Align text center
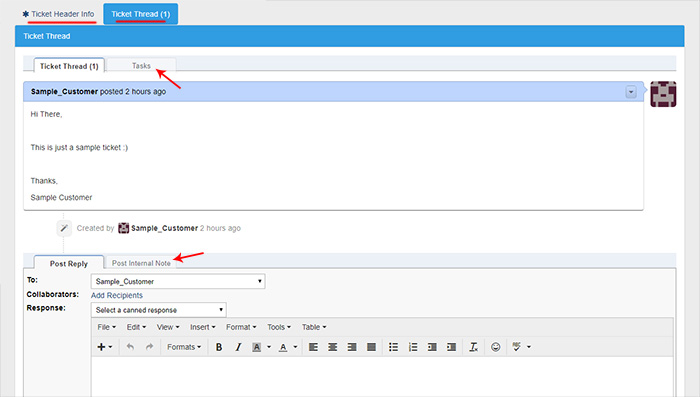Image resolution: width=700 pixels, height=397 pixels. click(x=333, y=347)
